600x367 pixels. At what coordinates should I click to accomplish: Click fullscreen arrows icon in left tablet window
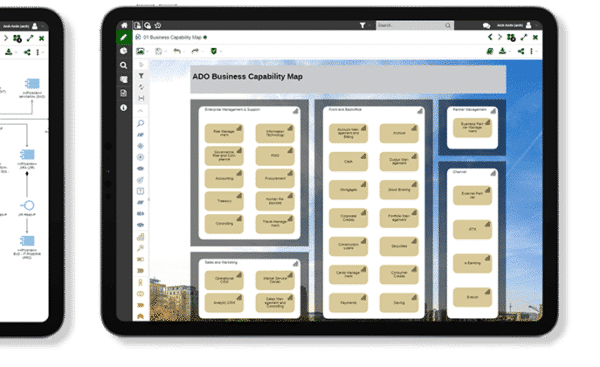[30, 38]
